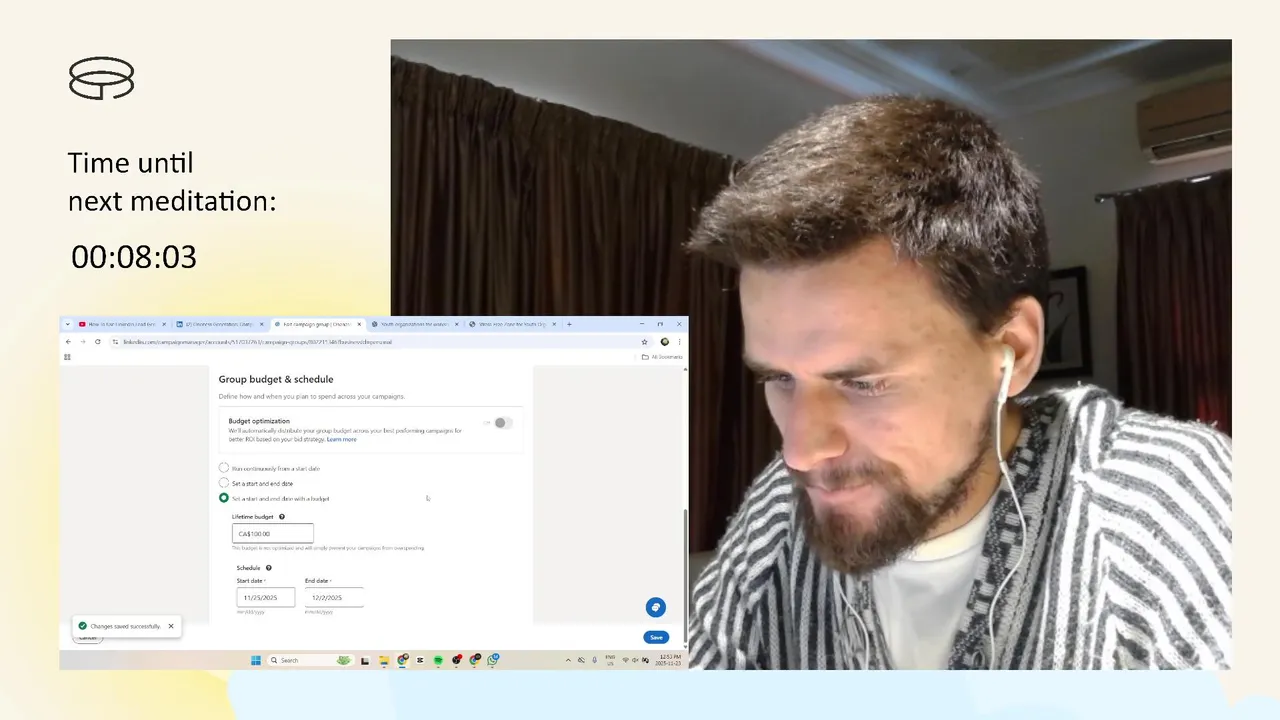Select 'Run continuously from a start date'
The image size is (1280, 720).
pyautogui.click(x=224, y=468)
